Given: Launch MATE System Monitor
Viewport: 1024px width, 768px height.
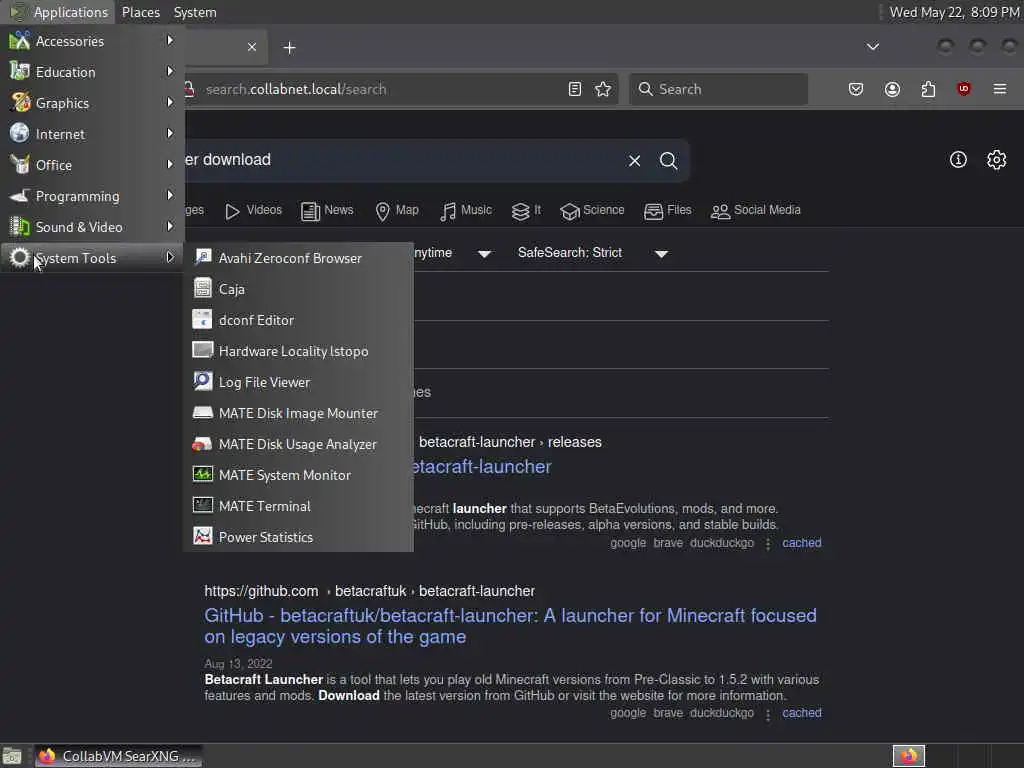Looking at the screenshot, I should coord(298,475).
